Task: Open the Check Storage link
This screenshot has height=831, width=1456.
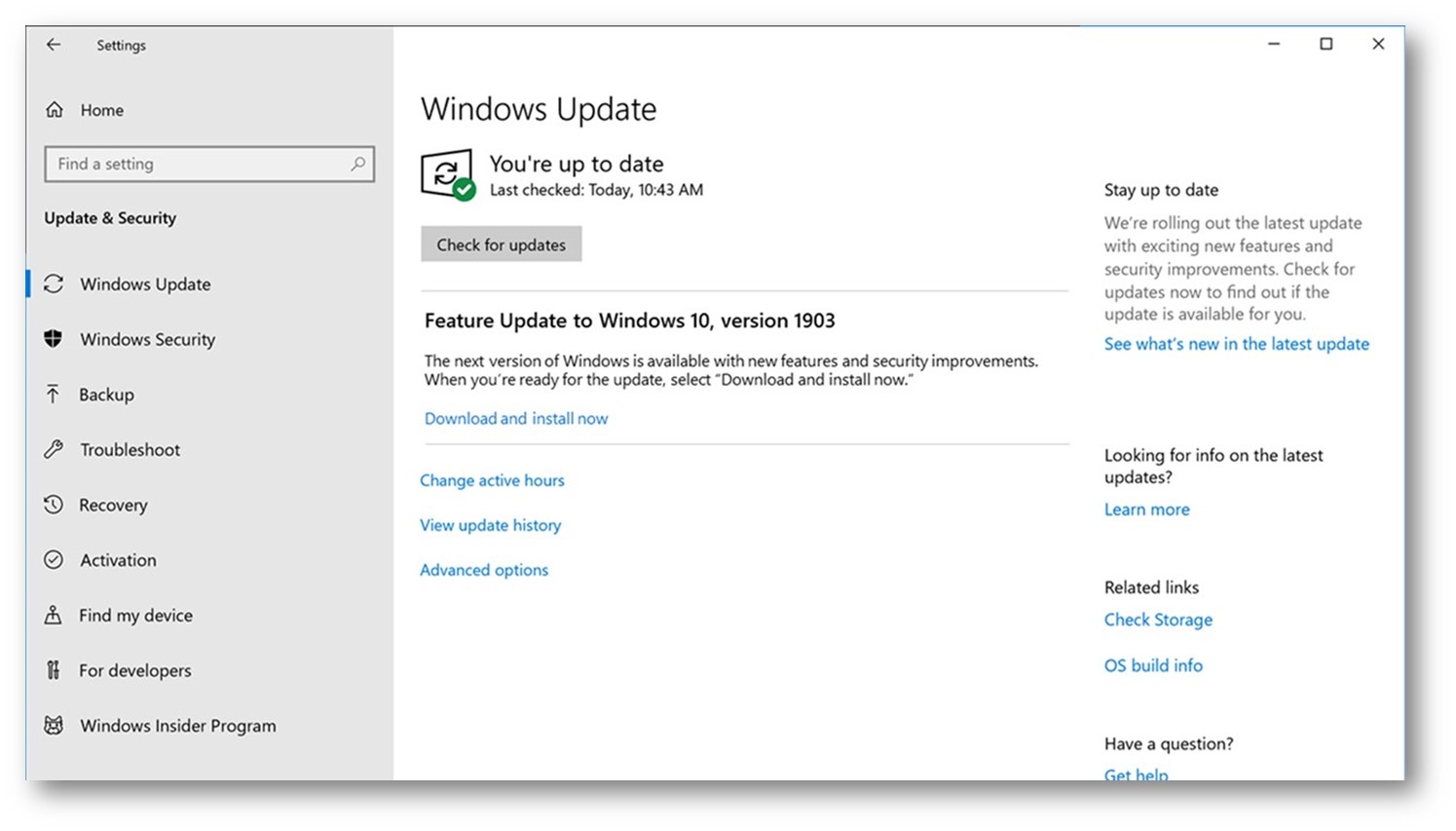Action: pos(1158,620)
